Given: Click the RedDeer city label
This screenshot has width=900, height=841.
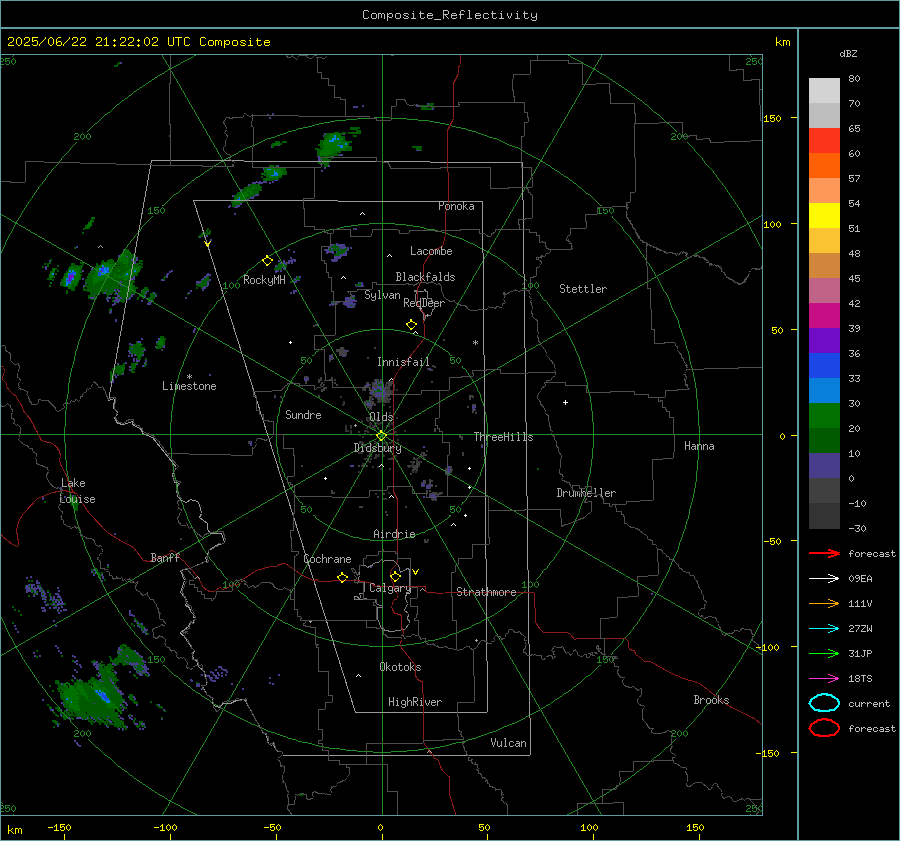Looking at the screenshot, I should coord(424,303).
